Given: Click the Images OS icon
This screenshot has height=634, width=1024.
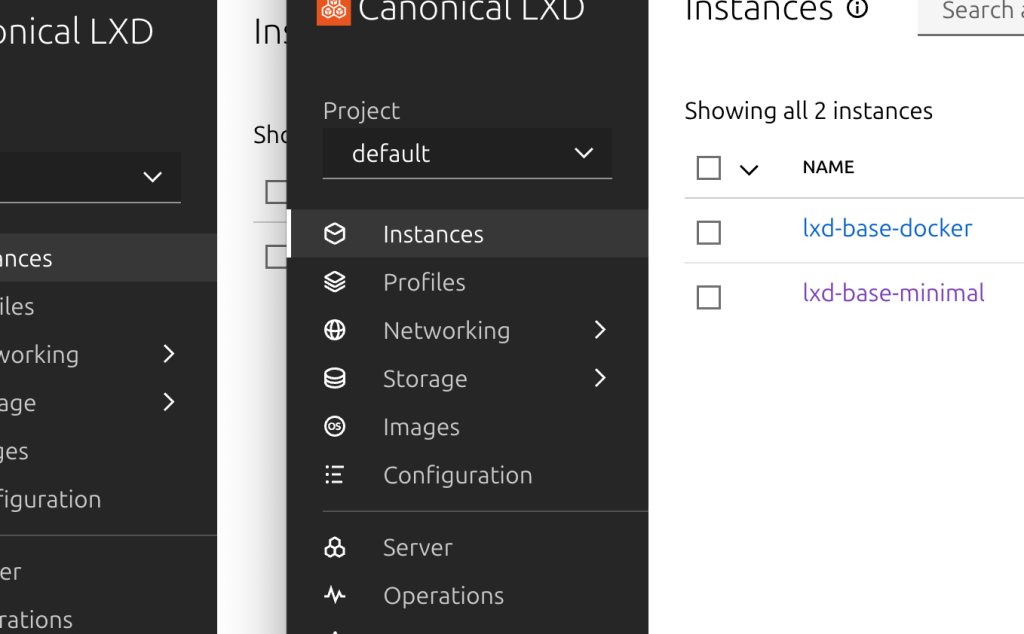Looking at the screenshot, I should pos(335,427).
